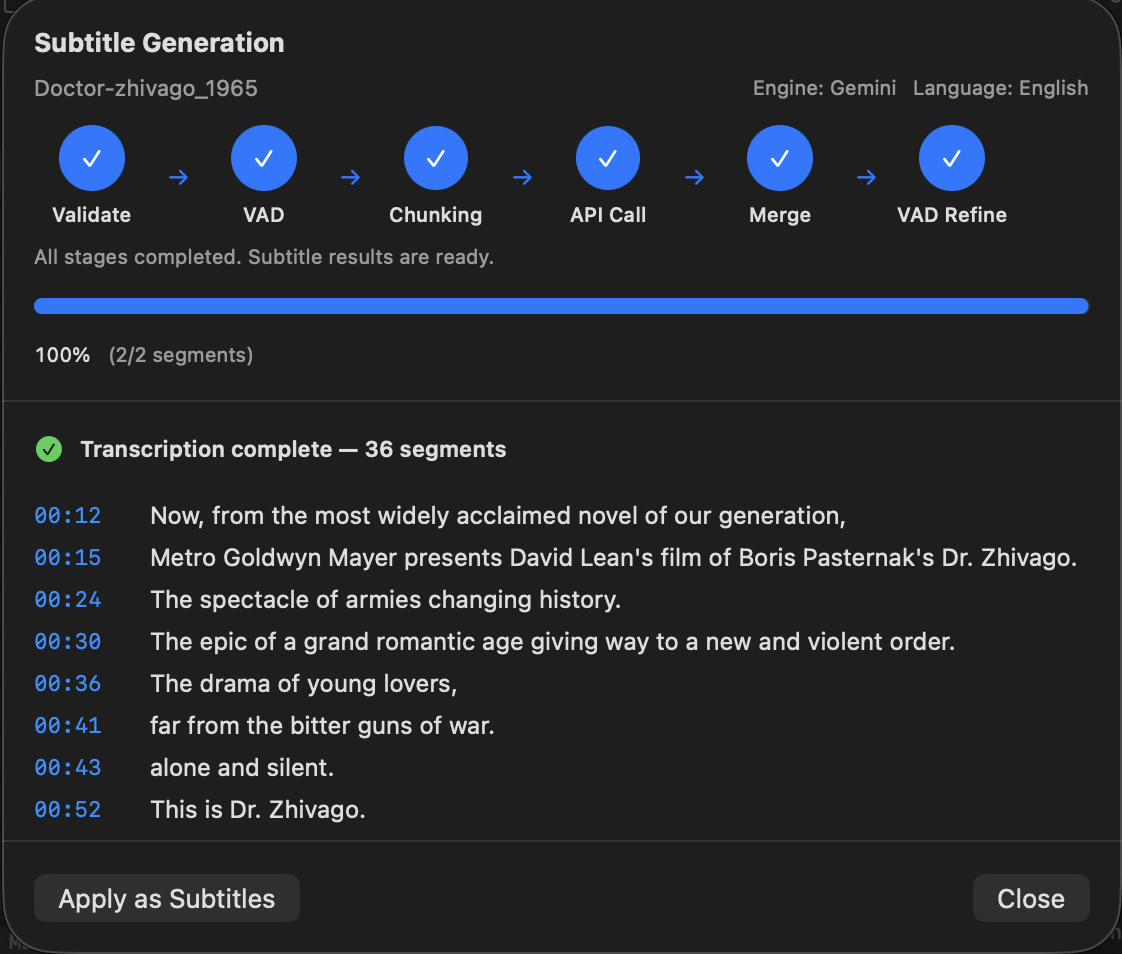1122x954 pixels.
Task: Click the "Merge" stage label
Action: pos(780,215)
